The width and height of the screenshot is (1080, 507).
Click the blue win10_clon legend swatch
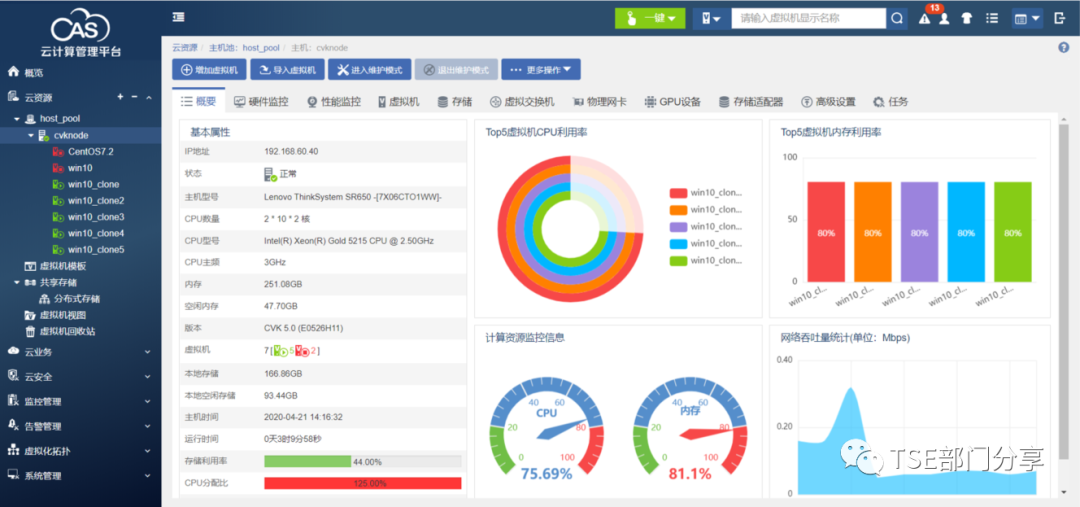coord(678,244)
